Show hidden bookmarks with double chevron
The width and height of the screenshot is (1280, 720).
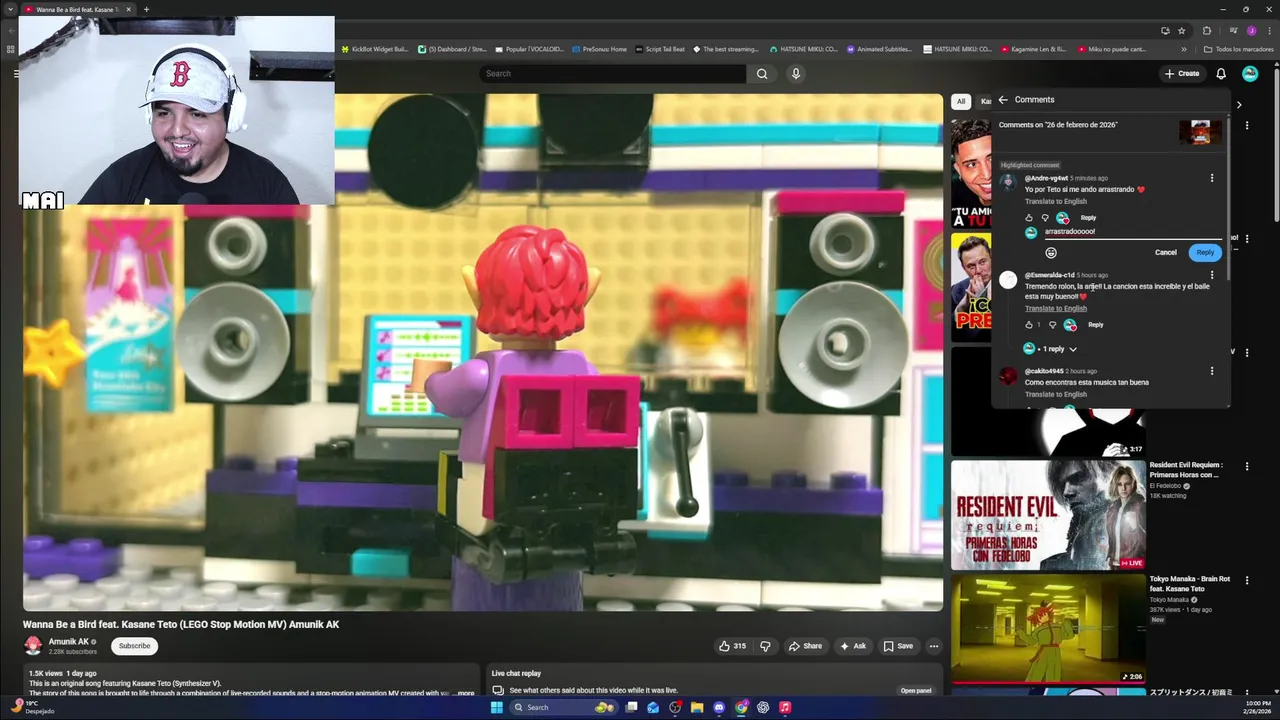tap(1184, 49)
